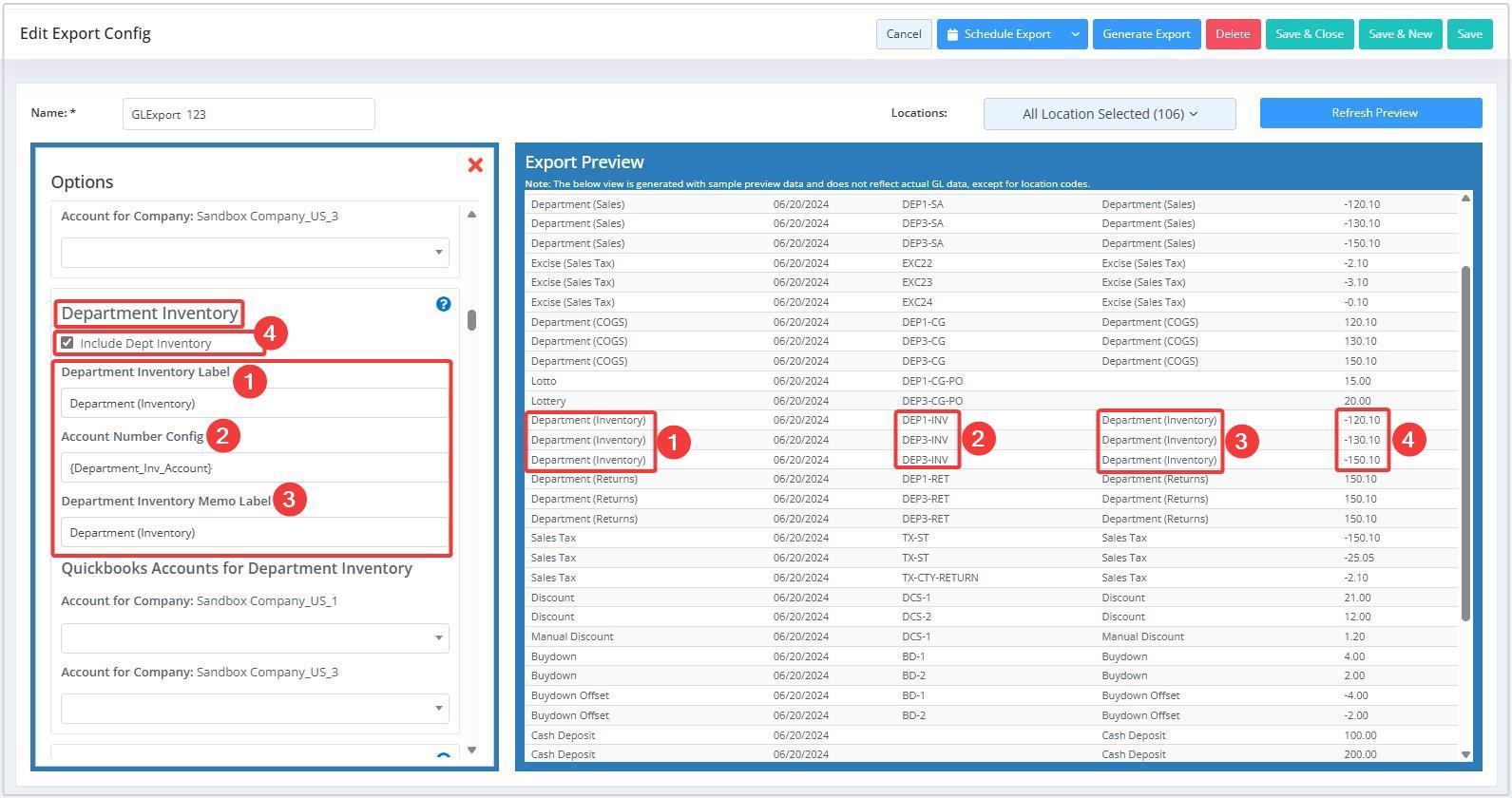
Task: Expand the Schedule Export dropdown arrow
Action: click(1075, 34)
